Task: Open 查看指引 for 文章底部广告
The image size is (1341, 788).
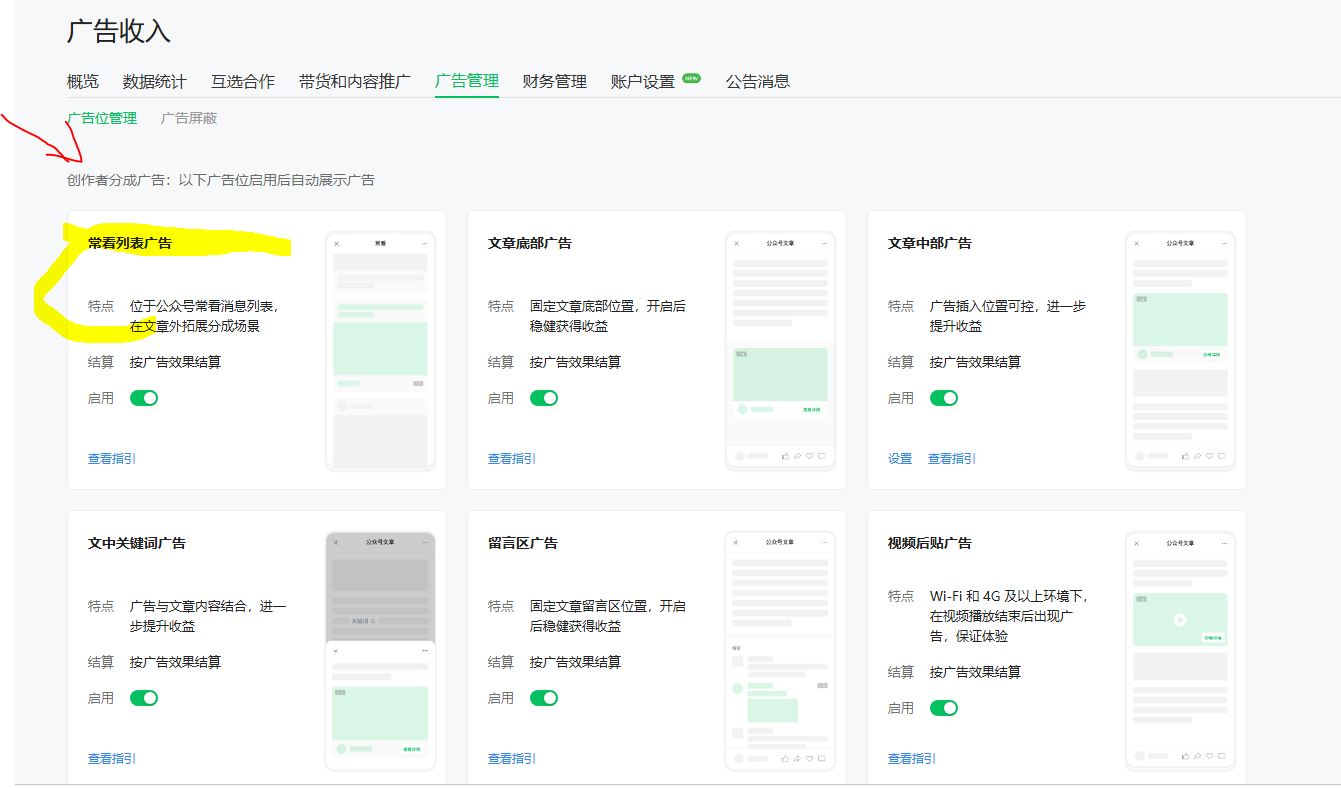Action: tap(512, 458)
